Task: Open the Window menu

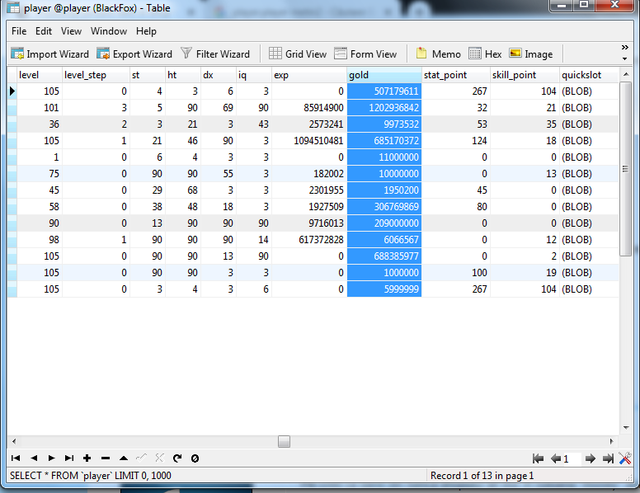Action: coord(109,31)
